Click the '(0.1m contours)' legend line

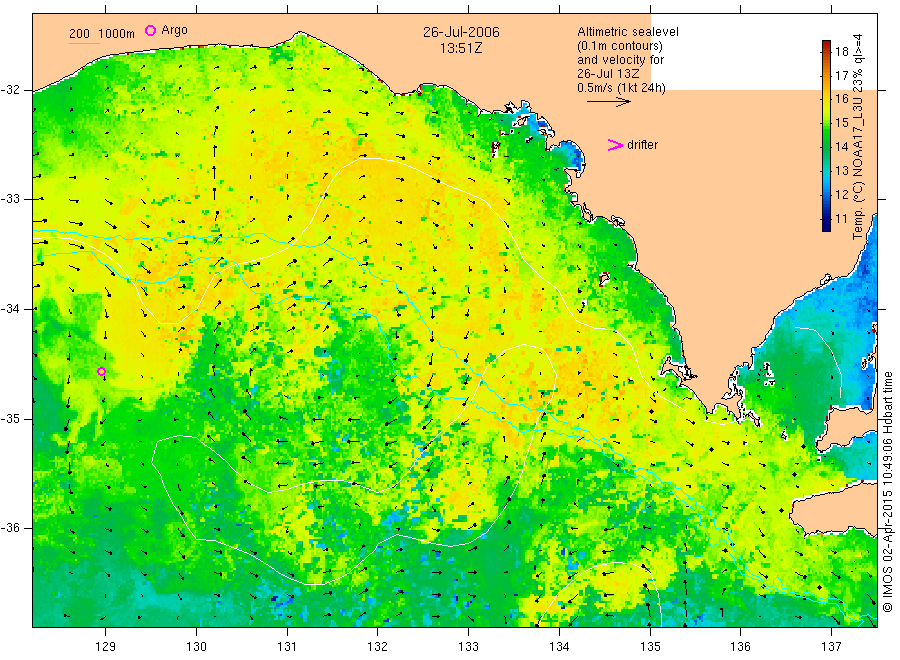(x=620, y=46)
